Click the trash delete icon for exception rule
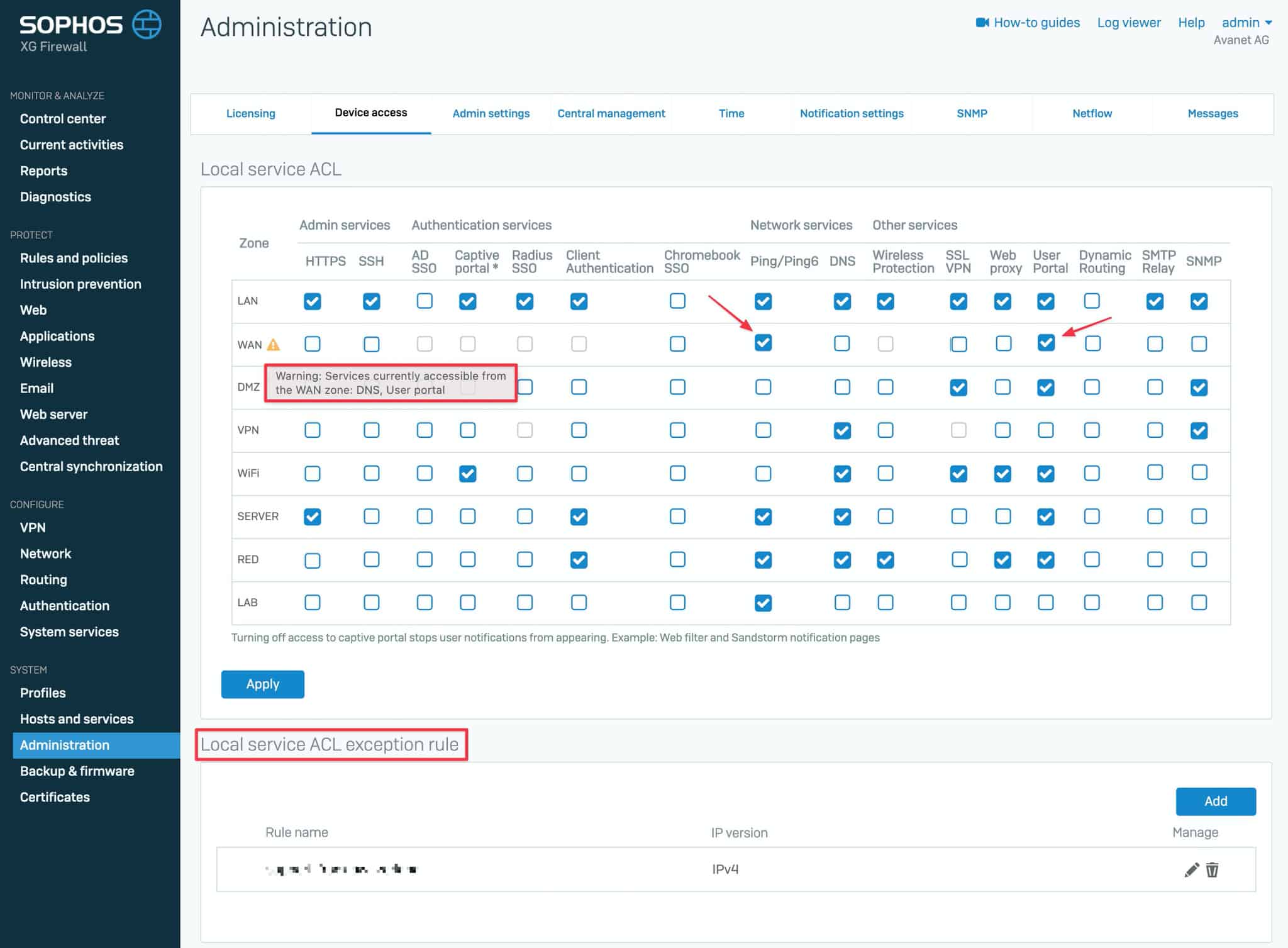The image size is (1288, 948). pos(1212,869)
